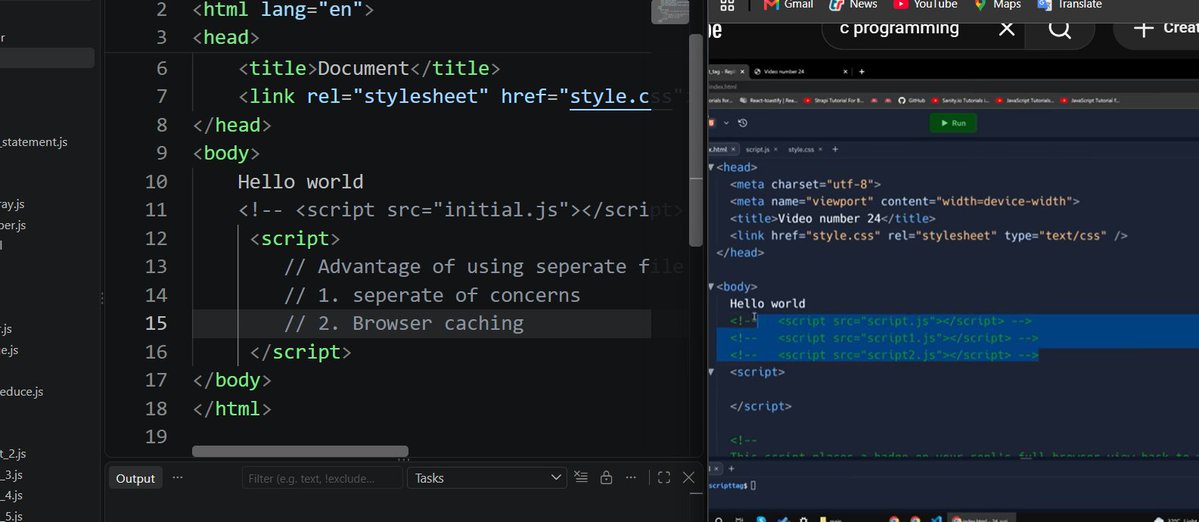
Task: Open the ber.js file in explorer
Action: pyautogui.click(x=13, y=225)
